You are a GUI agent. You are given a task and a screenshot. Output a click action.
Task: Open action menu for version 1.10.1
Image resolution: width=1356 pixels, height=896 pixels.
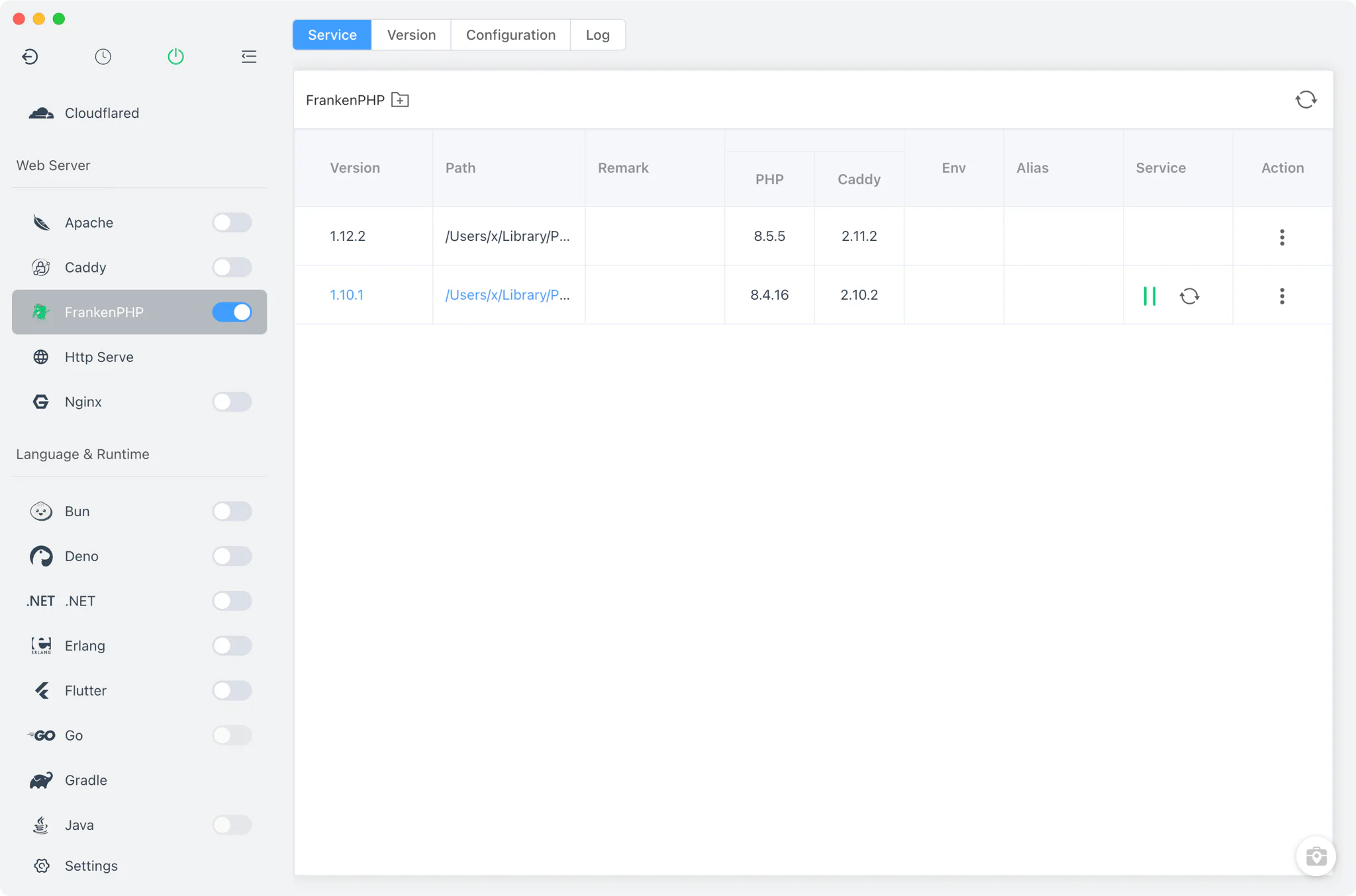1282,296
